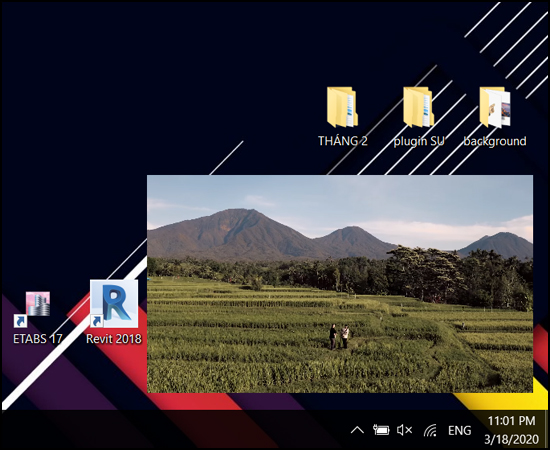
Task: Open the Wi-Fi network tray icon
Action: click(430, 430)
